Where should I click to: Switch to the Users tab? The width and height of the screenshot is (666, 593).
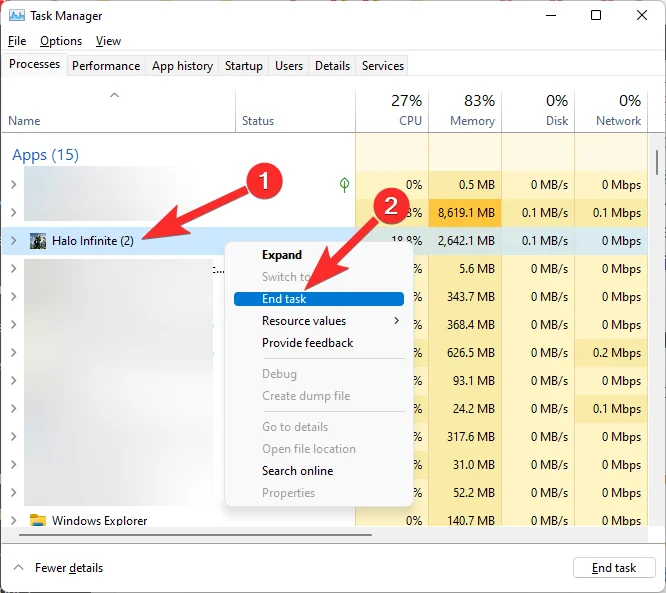(x=289, y=66)
